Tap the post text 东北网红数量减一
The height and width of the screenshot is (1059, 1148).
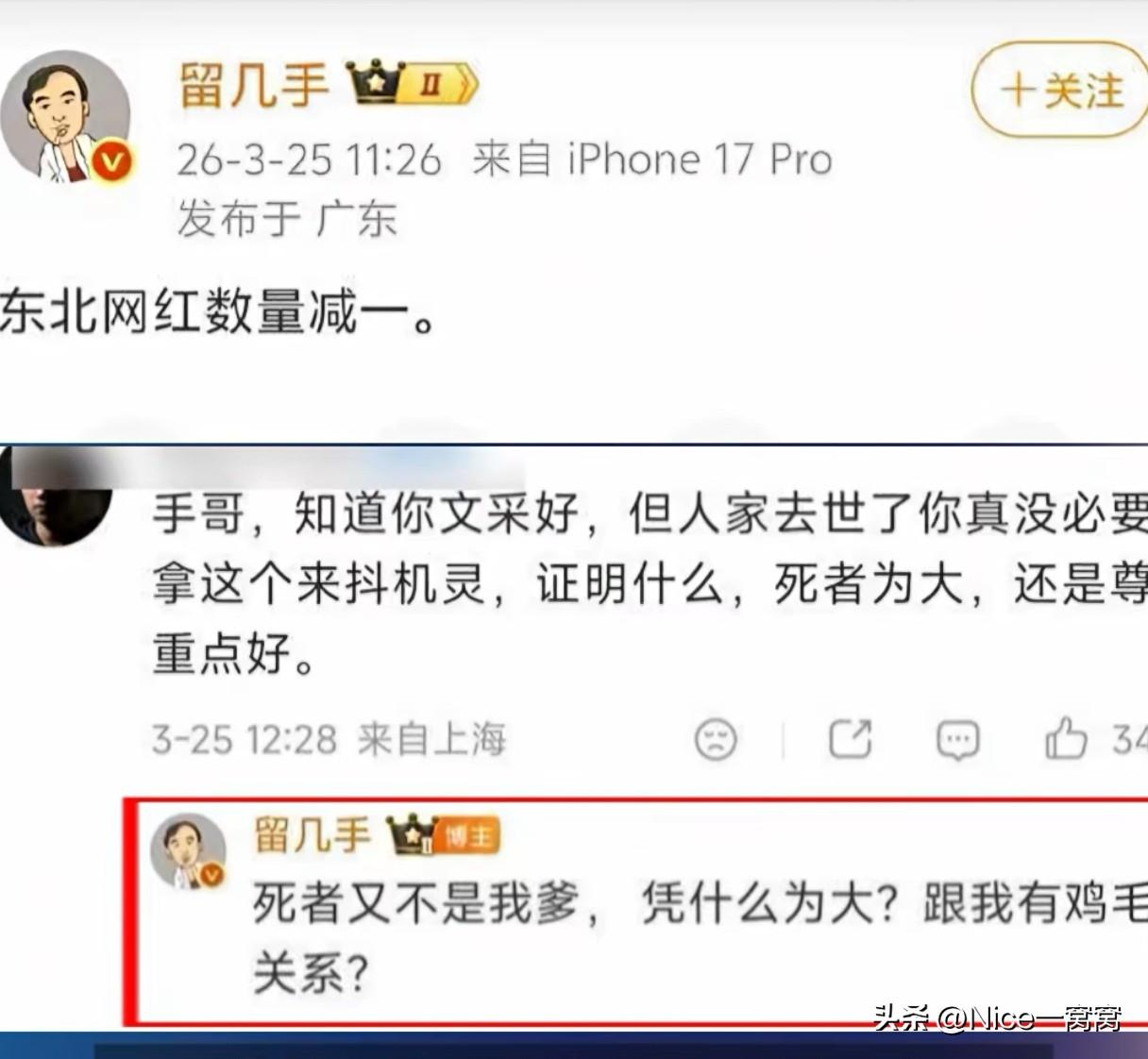[x=218, y=312]
